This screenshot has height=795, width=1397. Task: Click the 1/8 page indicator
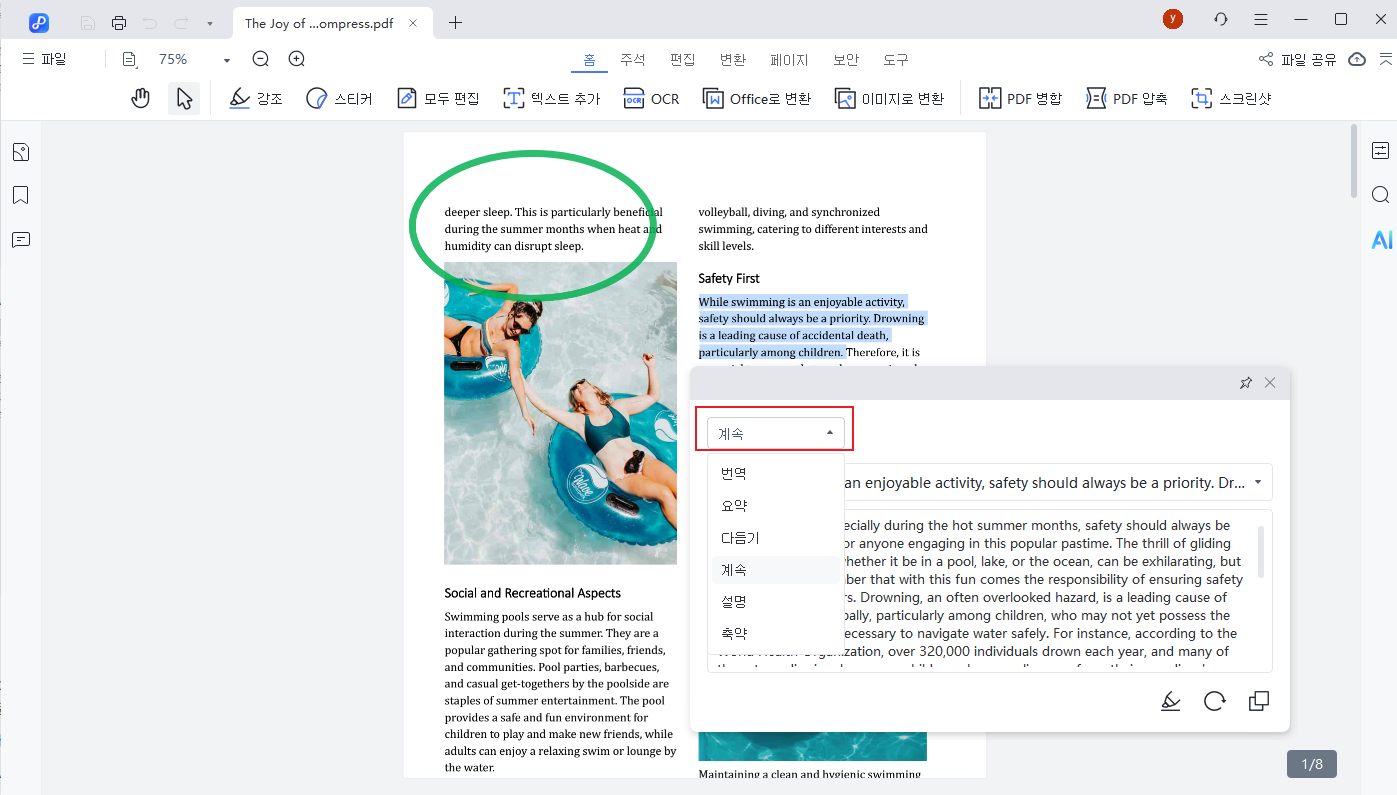click(x=1311, y=764)
